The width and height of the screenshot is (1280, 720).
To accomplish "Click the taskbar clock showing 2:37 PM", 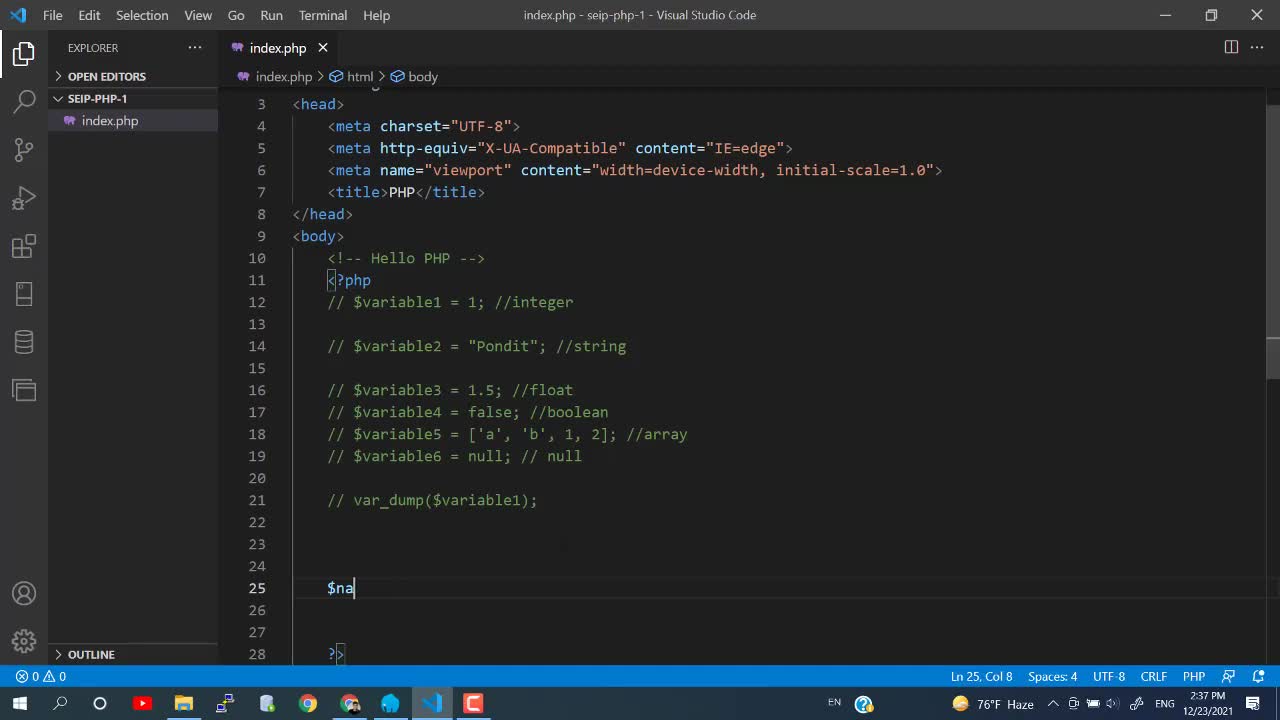I will pos(1209,704).
